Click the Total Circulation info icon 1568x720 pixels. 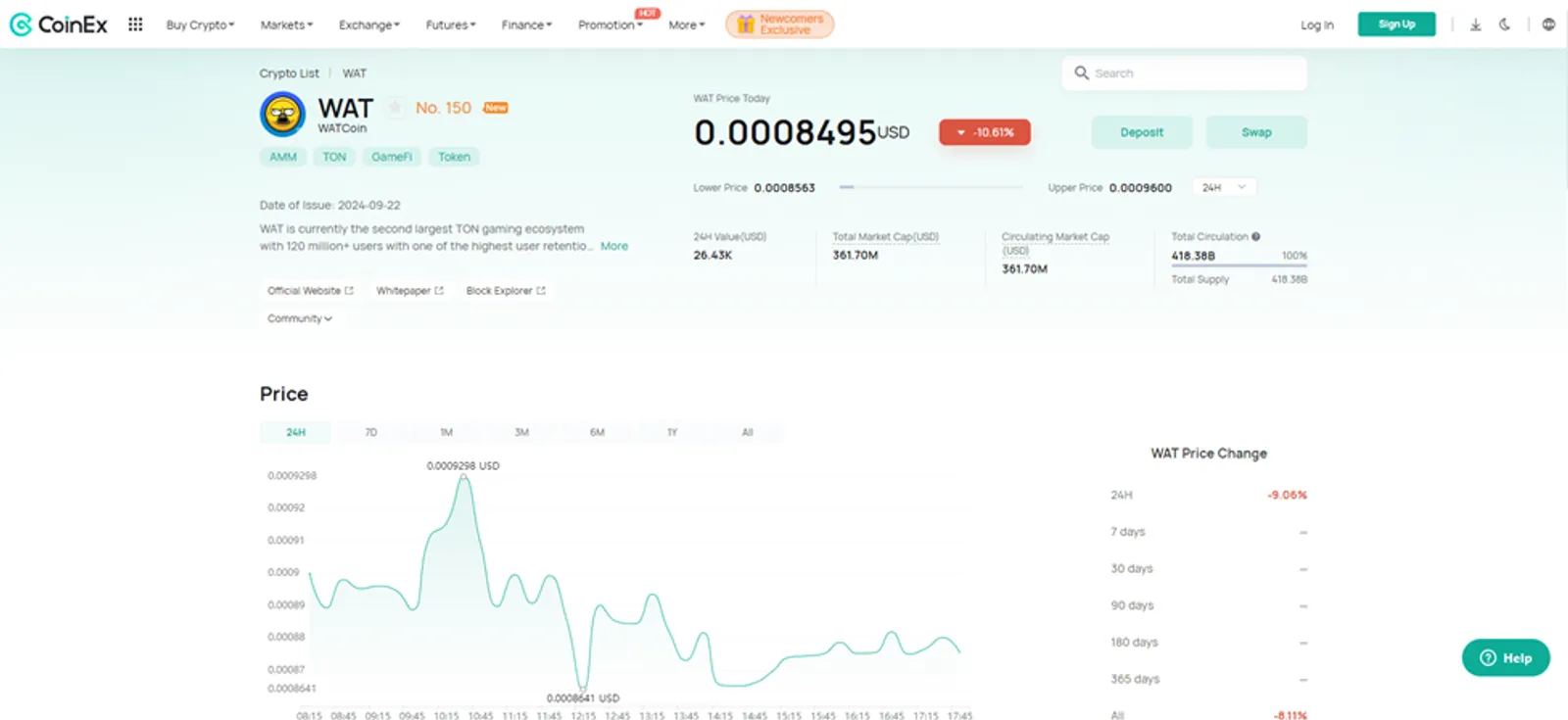tap(1255, 237)
